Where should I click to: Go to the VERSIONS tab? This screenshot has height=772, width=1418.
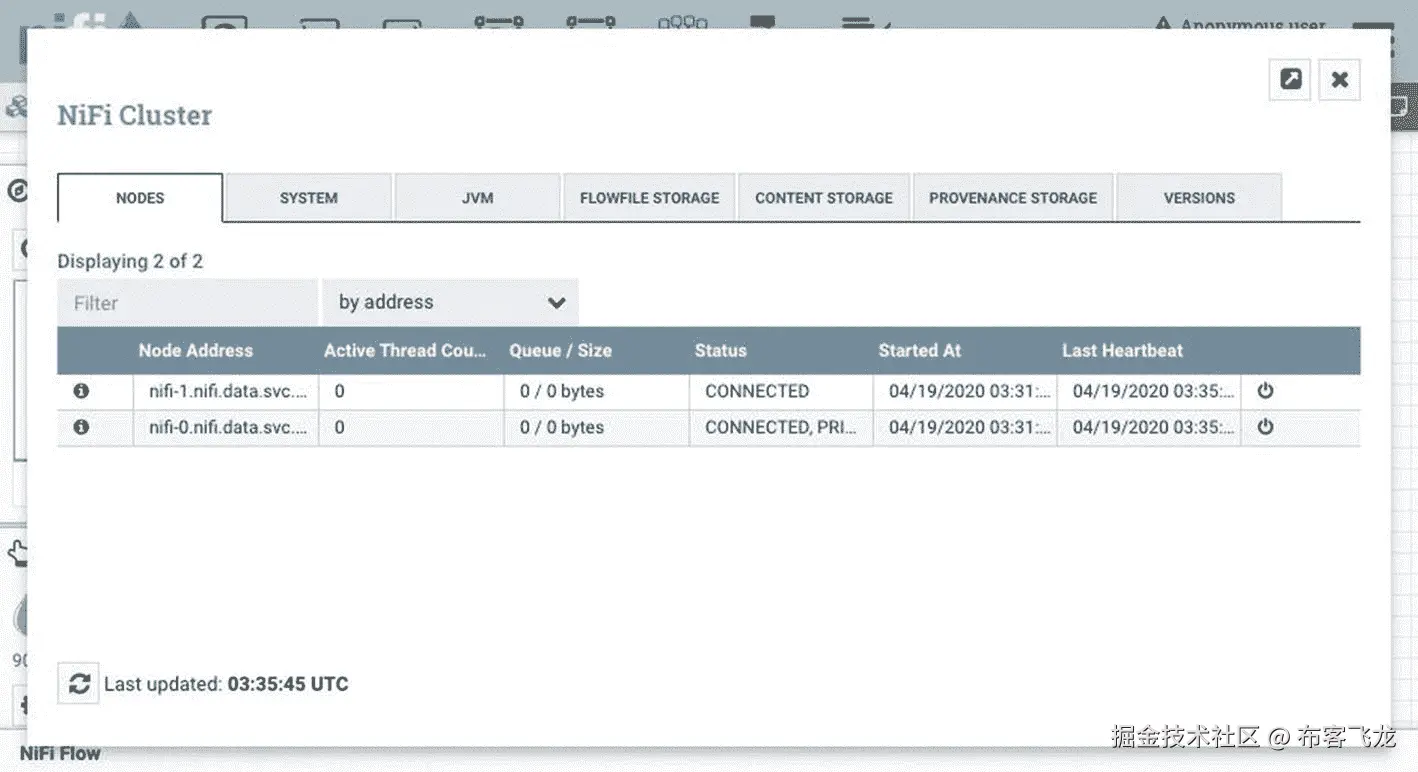(1199, 198)
